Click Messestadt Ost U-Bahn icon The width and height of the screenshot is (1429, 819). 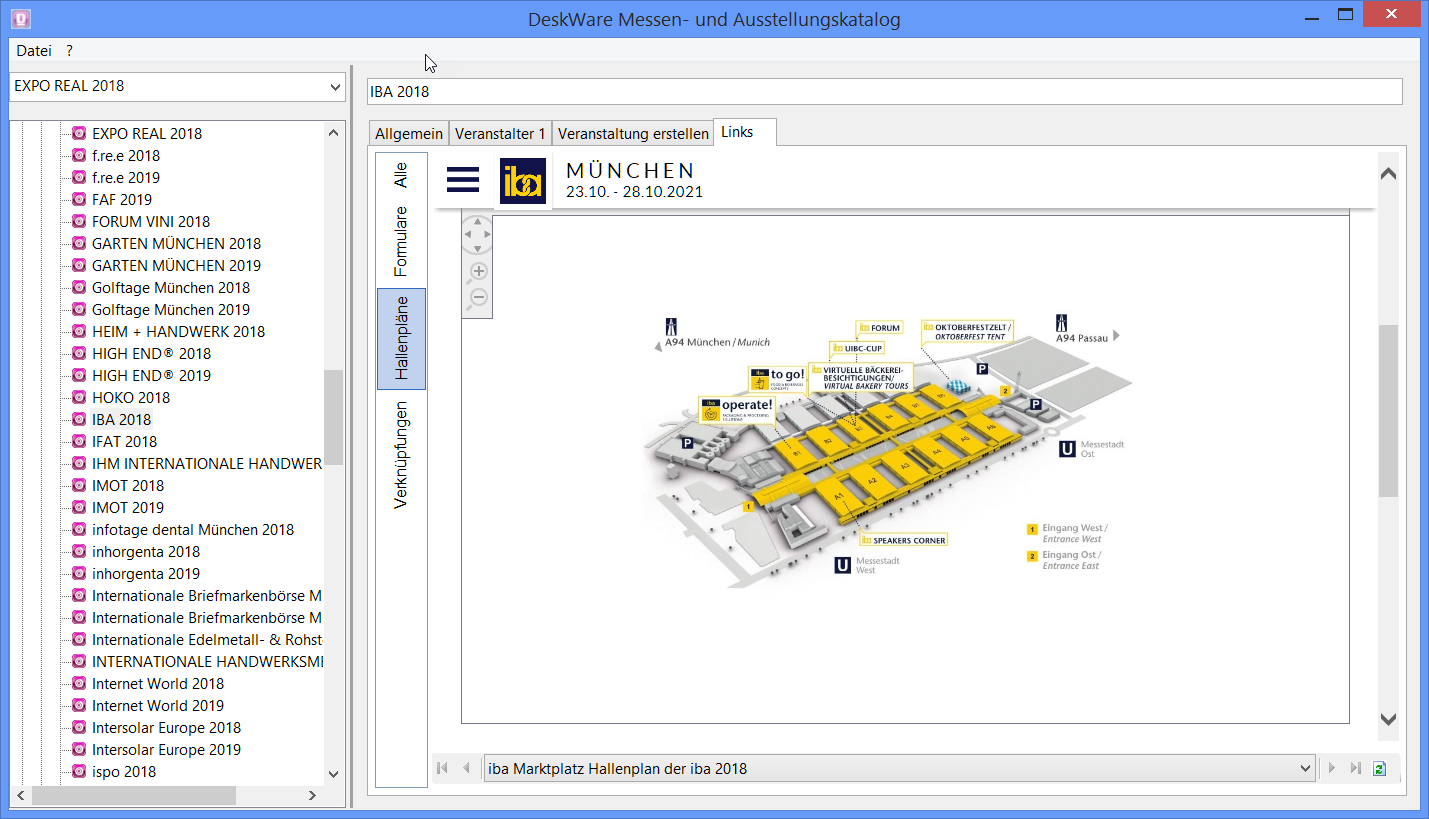coord(1068,449)
